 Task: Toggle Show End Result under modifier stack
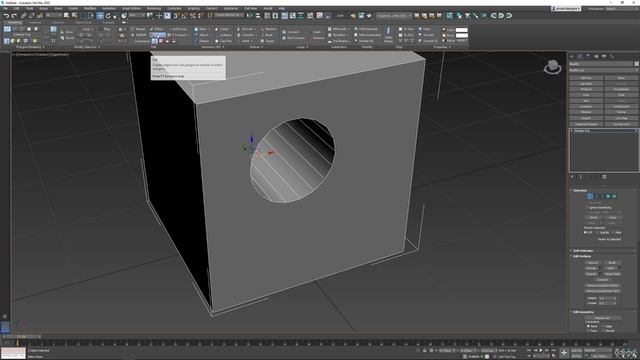(x=580, y=177)
